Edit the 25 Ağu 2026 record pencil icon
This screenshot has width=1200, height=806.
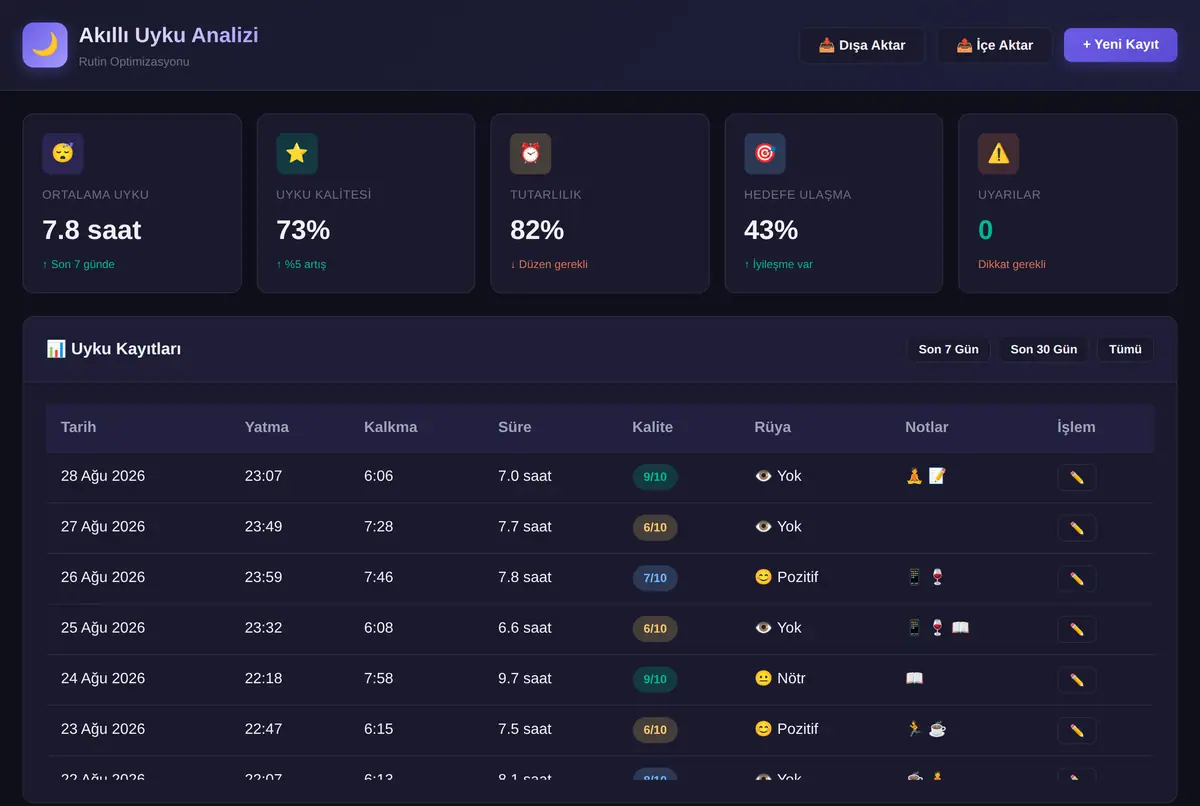pyautogui.click(x=1077, y=629)
